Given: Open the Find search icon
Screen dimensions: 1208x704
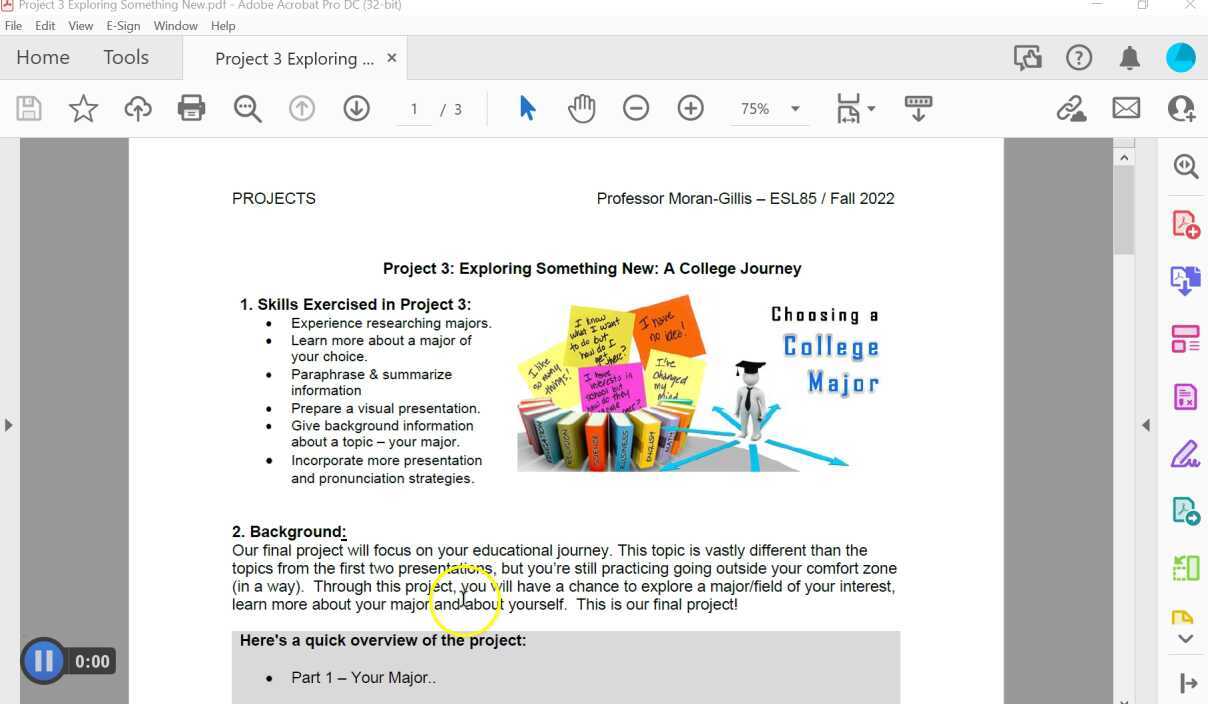Looking at the screenshot, I should click(x=247, y=108).
